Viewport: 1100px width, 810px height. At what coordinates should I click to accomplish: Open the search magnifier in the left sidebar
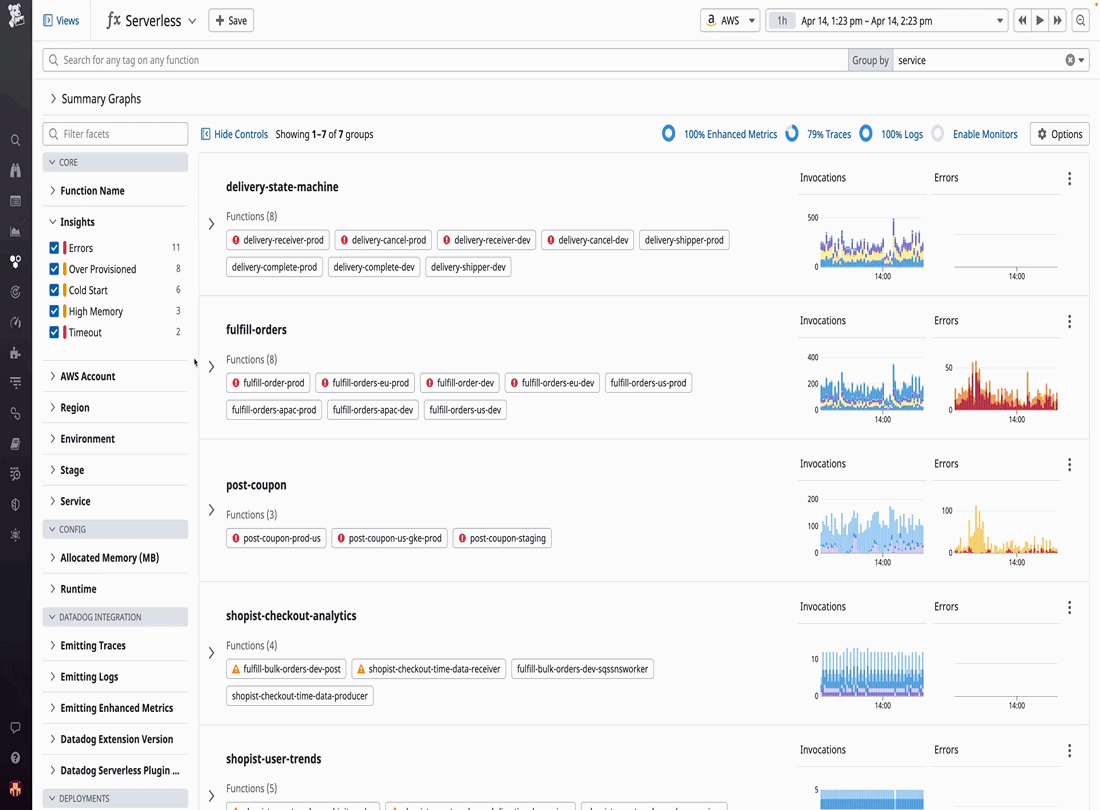(x=15, y=140)
